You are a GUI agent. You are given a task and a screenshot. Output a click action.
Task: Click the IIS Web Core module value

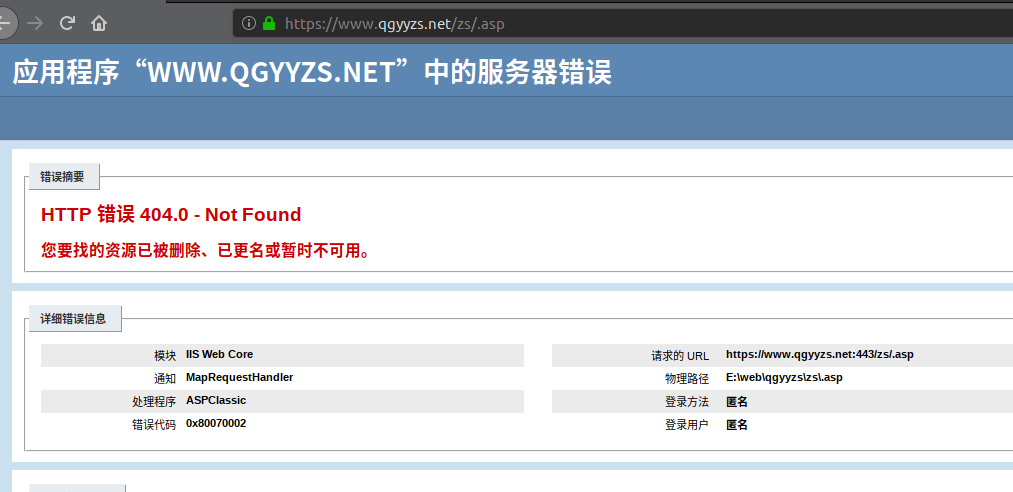(x=220, y=354)
